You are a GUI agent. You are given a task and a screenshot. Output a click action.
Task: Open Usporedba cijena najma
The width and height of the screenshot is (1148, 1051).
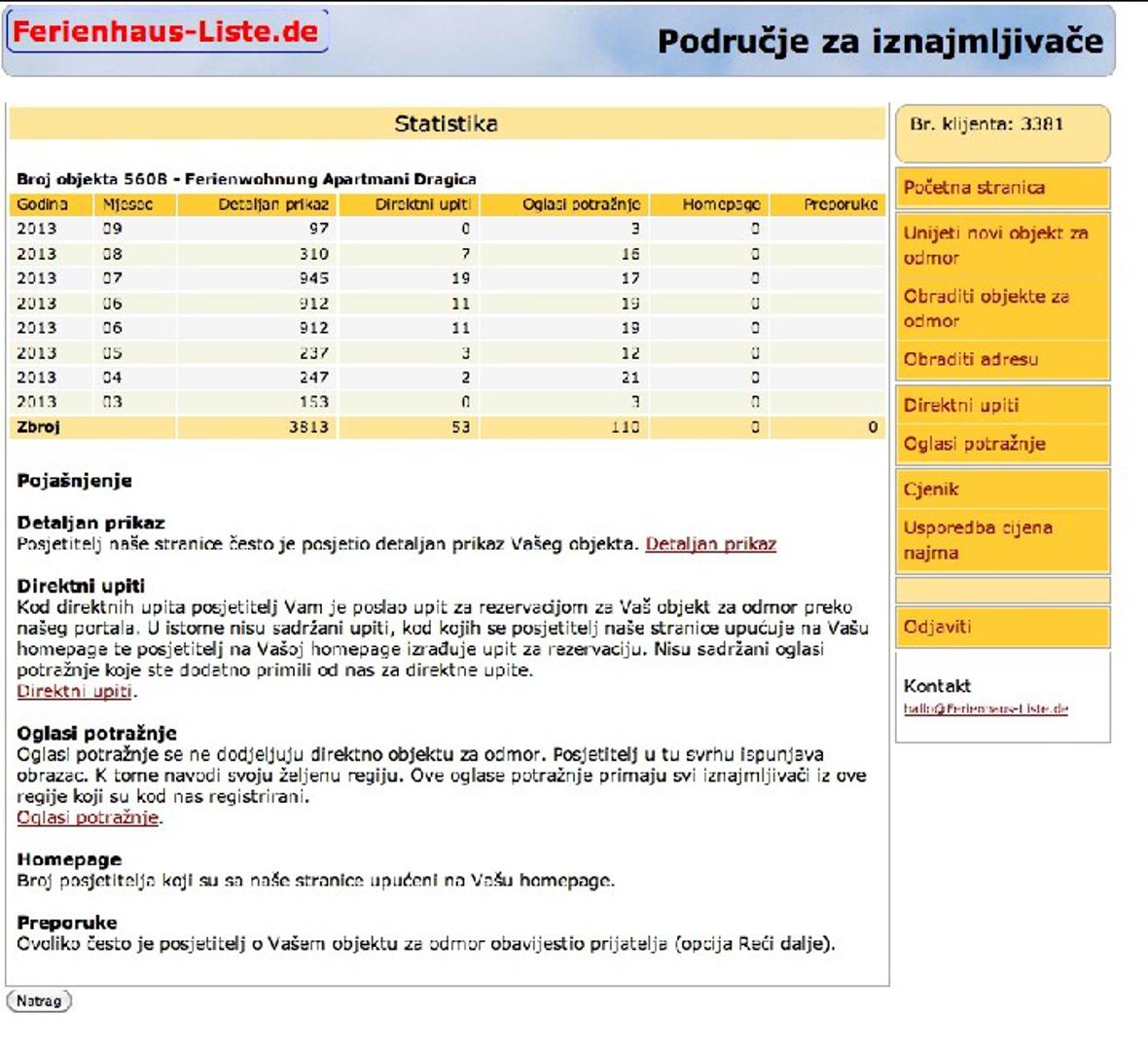(978, 540)
